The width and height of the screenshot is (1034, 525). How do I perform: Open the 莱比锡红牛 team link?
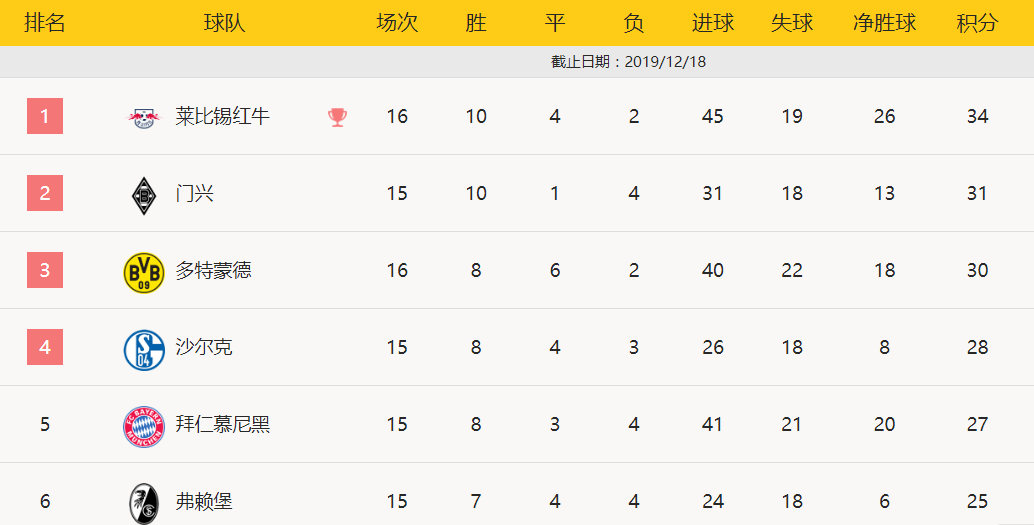(x=222, y=116)
